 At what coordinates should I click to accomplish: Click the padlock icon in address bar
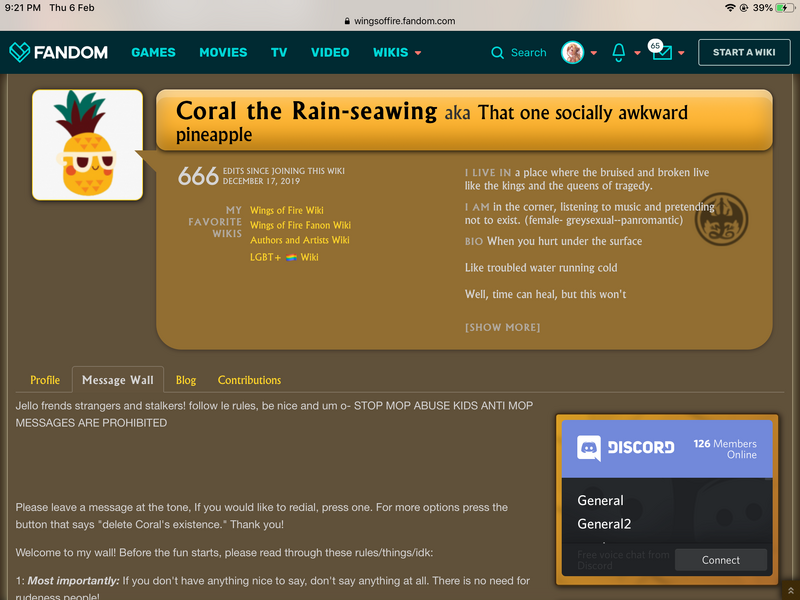(x=347, y=20)
